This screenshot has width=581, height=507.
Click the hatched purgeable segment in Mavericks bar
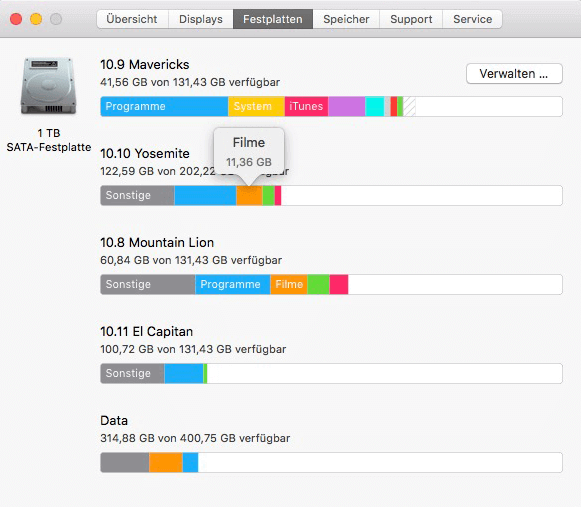coord(409,106)
